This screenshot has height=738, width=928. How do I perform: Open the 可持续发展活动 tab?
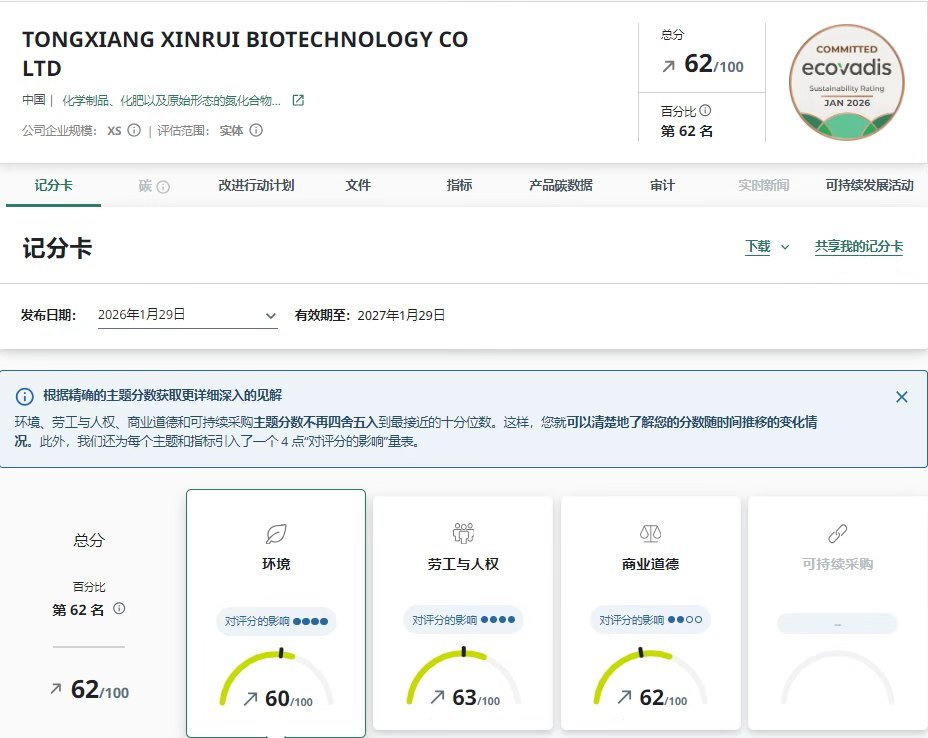pyautogui.click(x=869, y=185)
